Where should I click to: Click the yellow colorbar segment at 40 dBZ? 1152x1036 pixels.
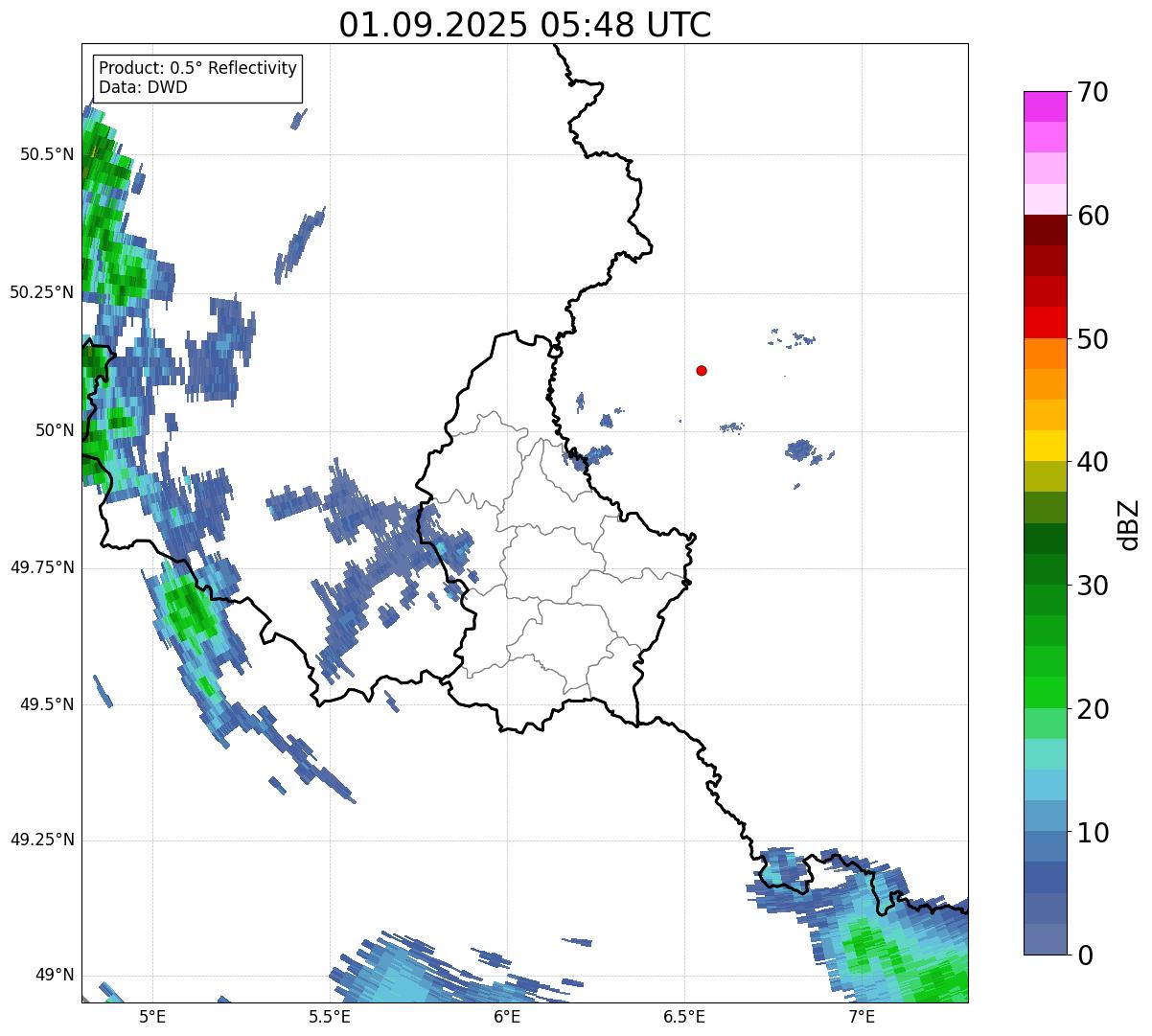1045,446
